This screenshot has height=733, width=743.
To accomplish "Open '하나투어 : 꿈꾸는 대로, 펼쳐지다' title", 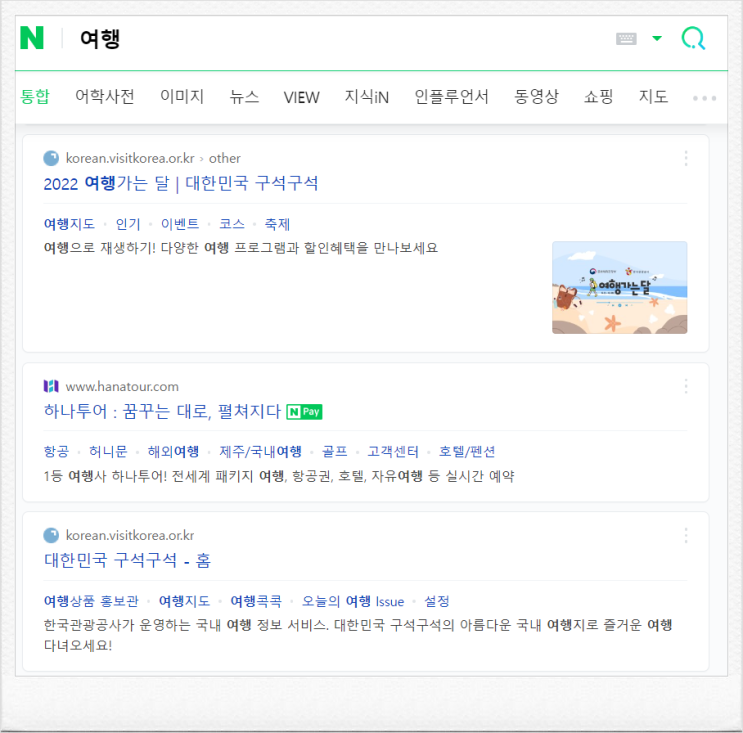I will (x=162, y=411).
